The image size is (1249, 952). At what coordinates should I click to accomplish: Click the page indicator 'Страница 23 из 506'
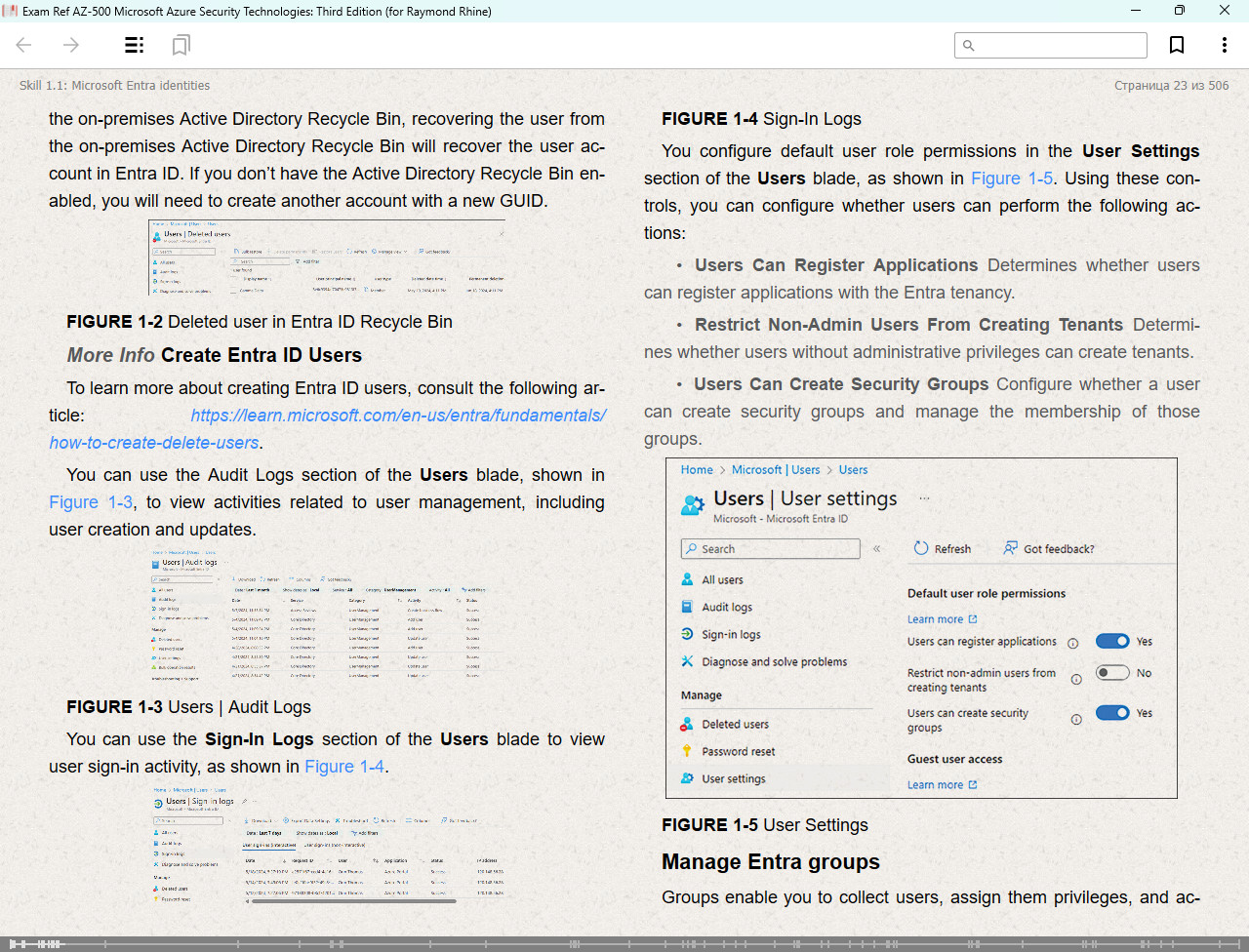pyautogui.click(x=1172, y=86)
